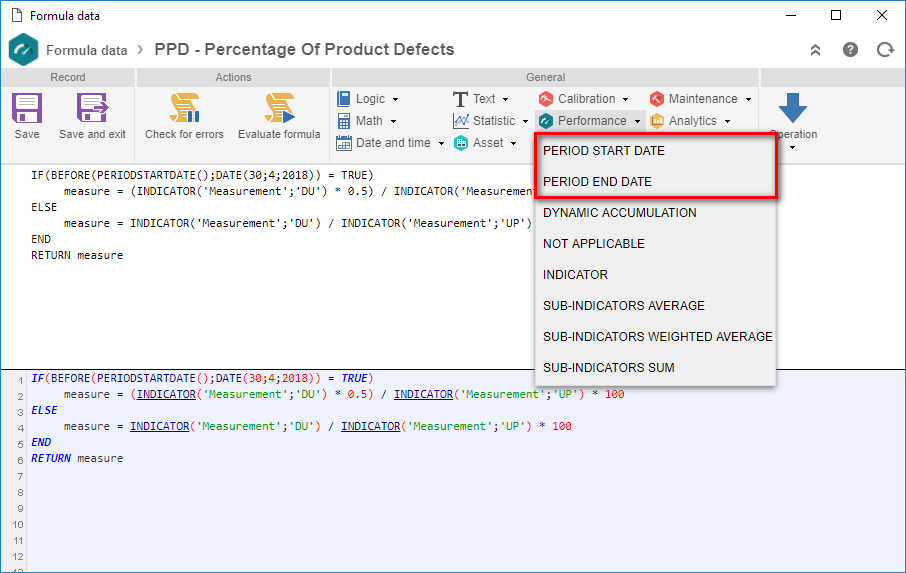Run the Evaluate formula icon
The width and height of the screenshot is (906, 573).
(280, 108)
